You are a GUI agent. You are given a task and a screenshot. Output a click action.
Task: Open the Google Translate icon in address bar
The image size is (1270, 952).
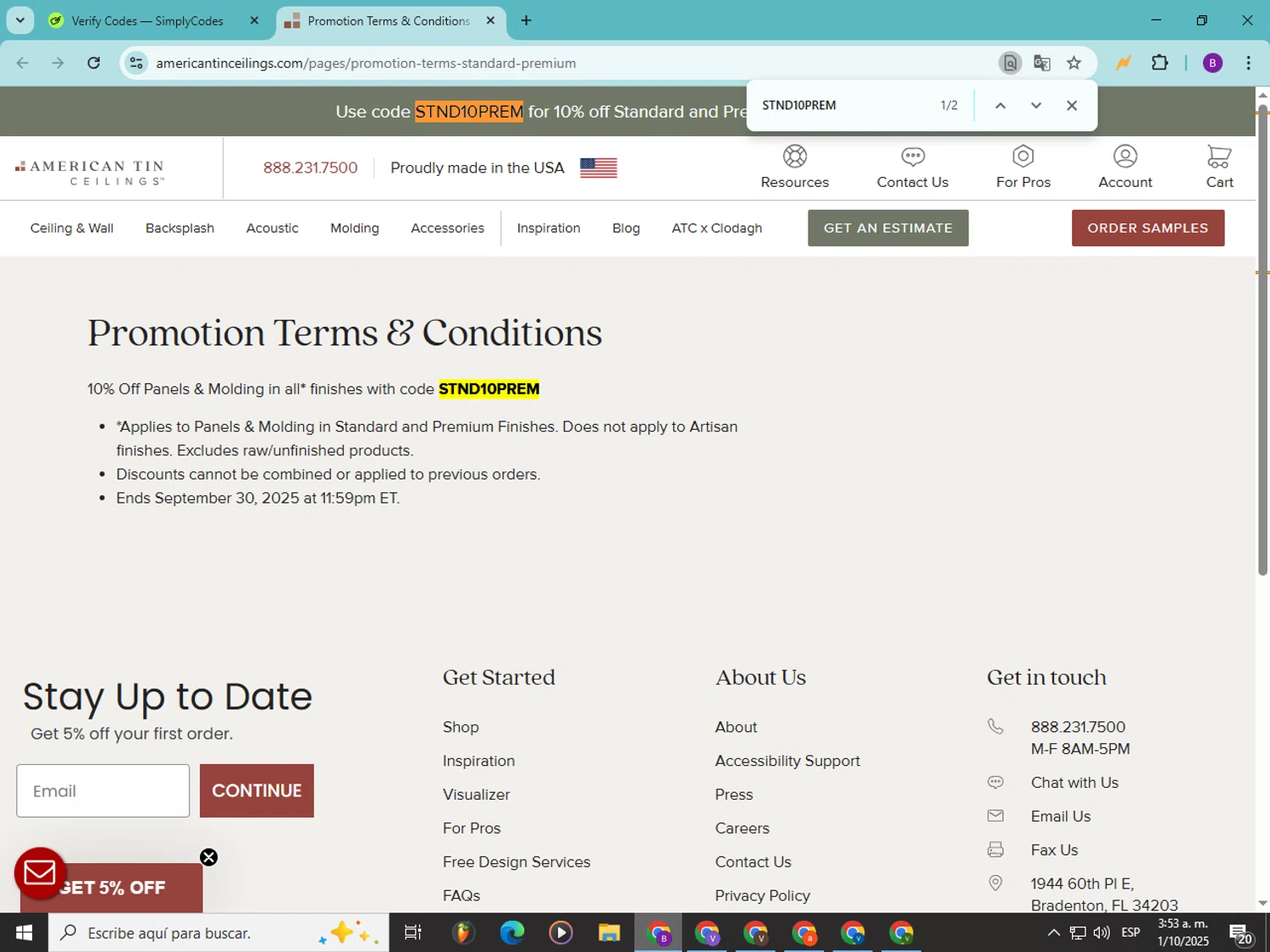[x=1041, y=63]
